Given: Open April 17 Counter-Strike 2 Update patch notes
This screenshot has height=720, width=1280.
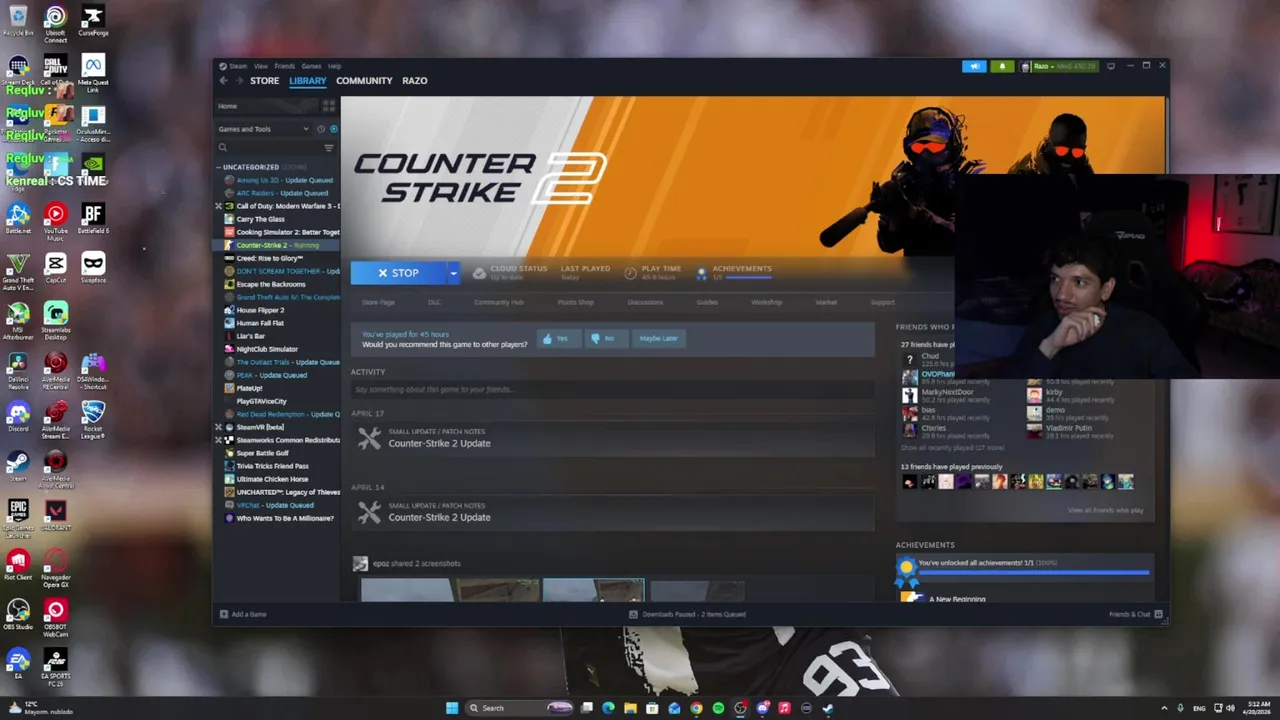Looking at the screenshot, I should tap(612, 438).
